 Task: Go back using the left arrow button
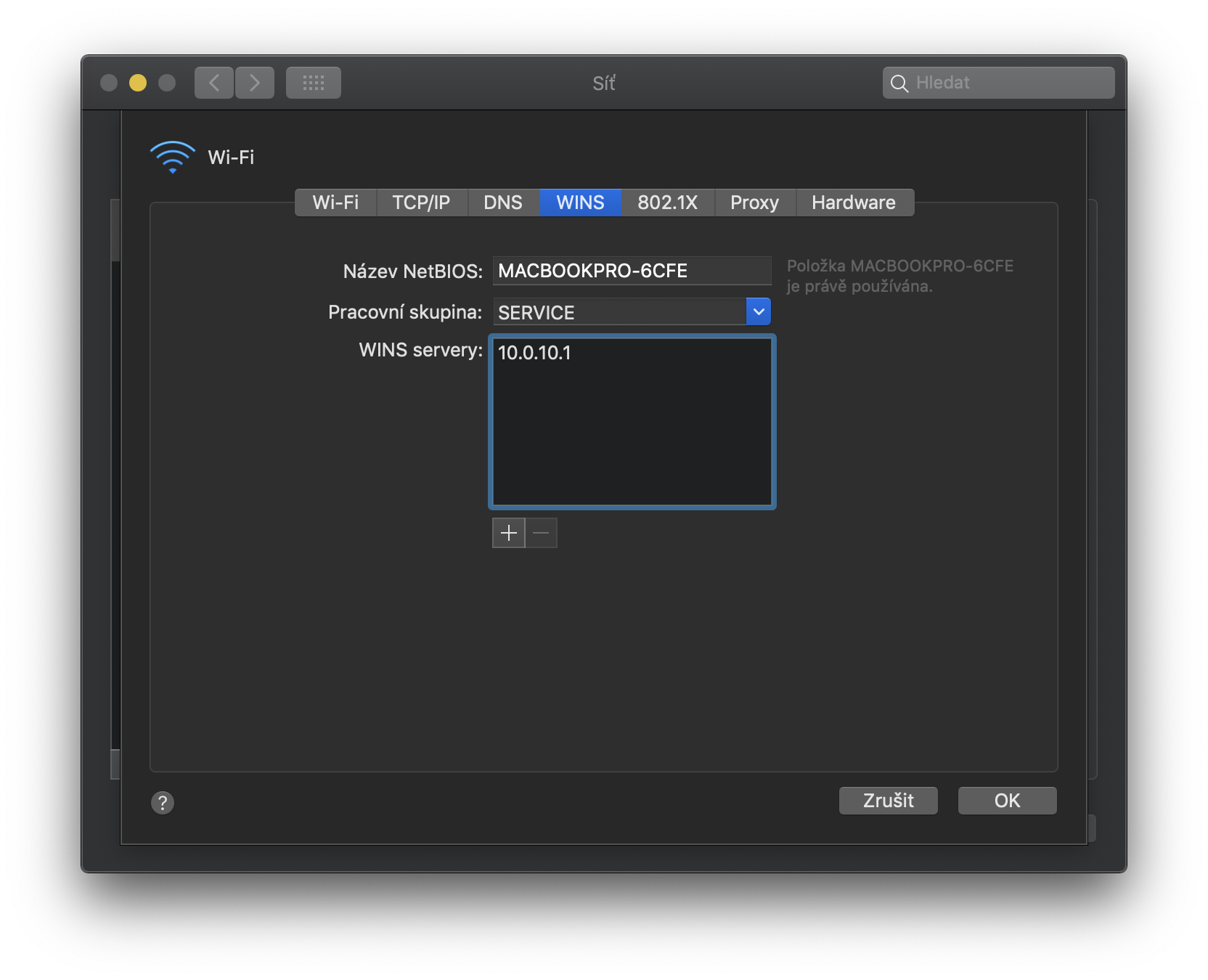tap(214, 83)
